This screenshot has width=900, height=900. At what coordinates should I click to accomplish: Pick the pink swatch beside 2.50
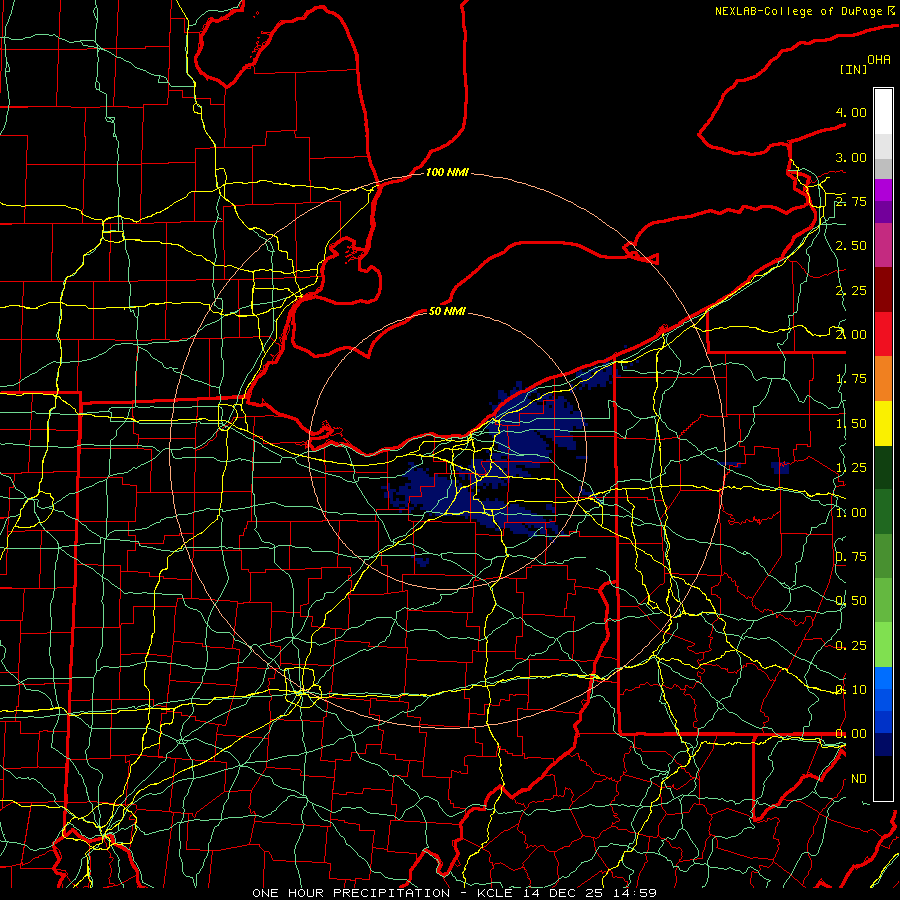[x=883, y=245]
